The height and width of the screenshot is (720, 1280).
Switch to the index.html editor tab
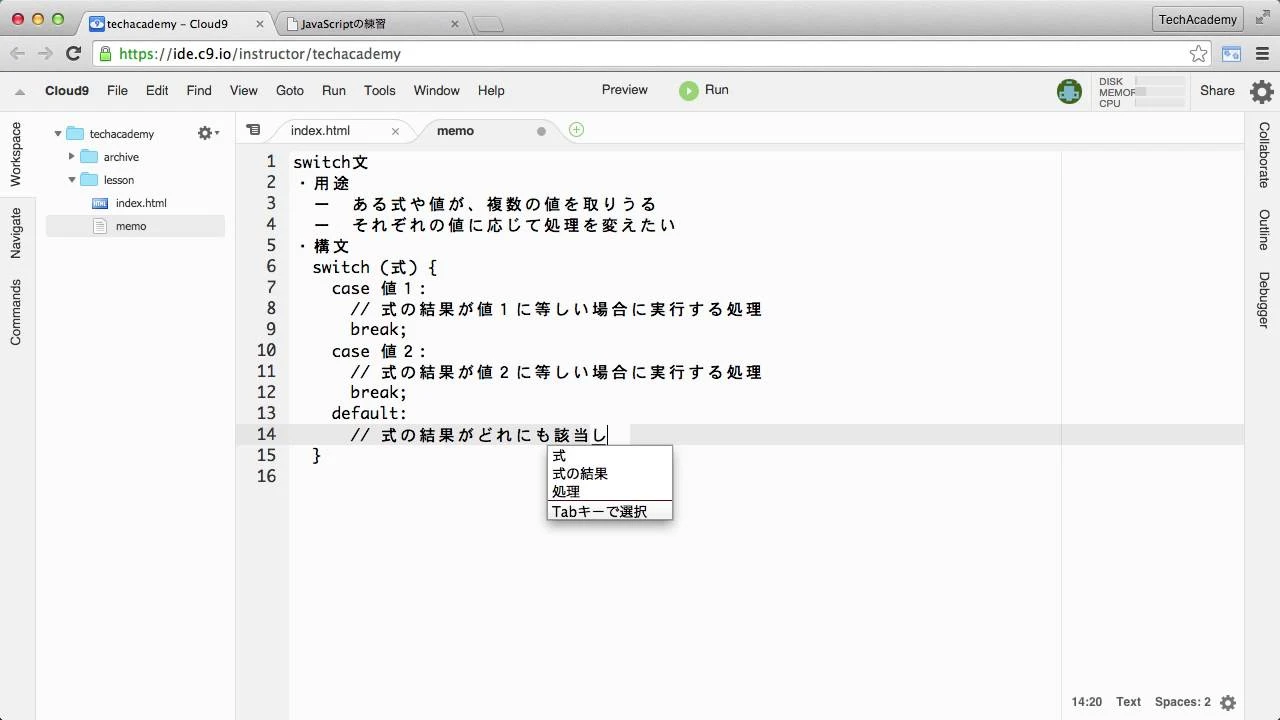320,130
